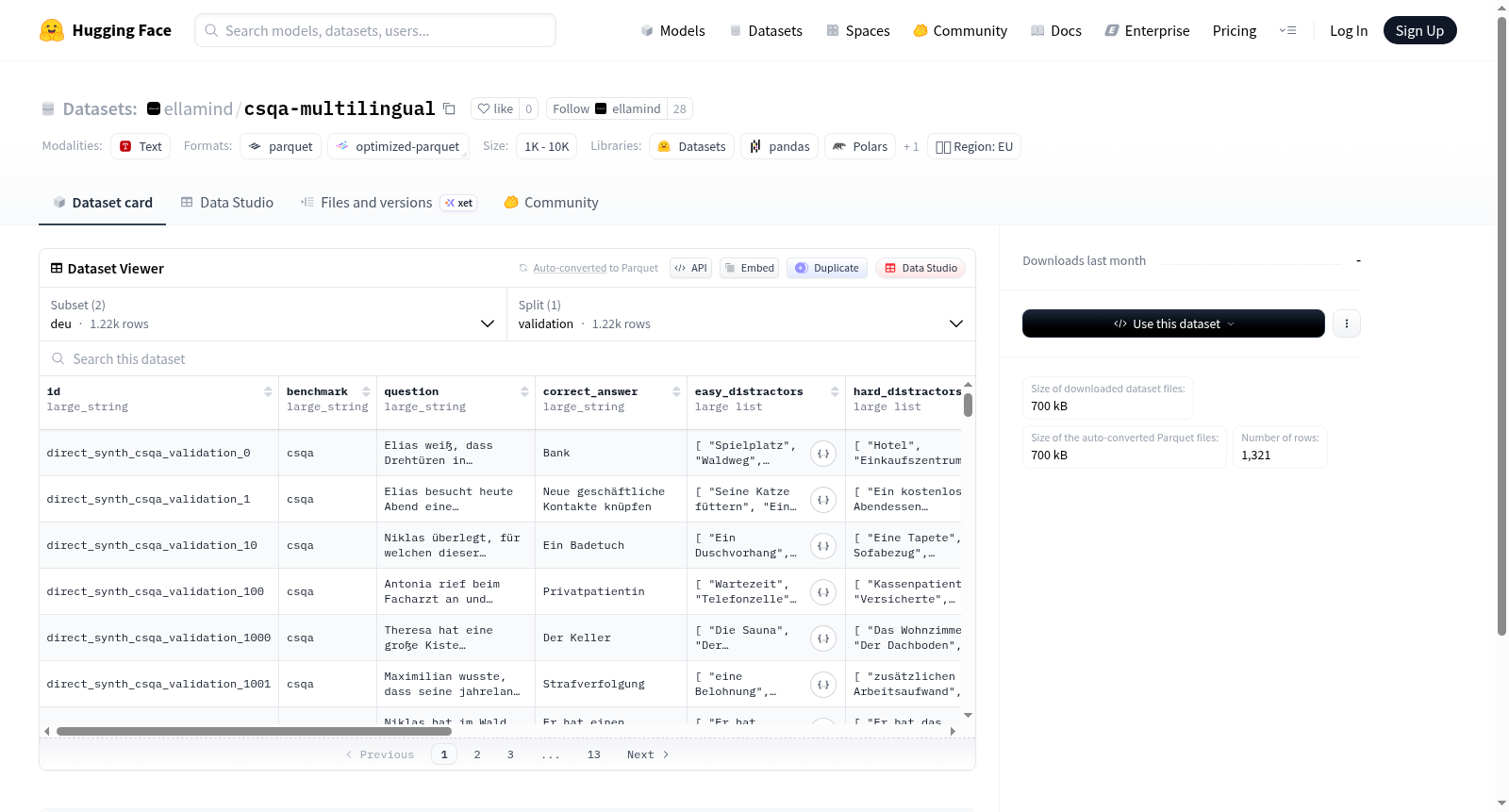This screenshot has height=812, width=1509.
Task: Click the pandas library tag
Action: 780,146
